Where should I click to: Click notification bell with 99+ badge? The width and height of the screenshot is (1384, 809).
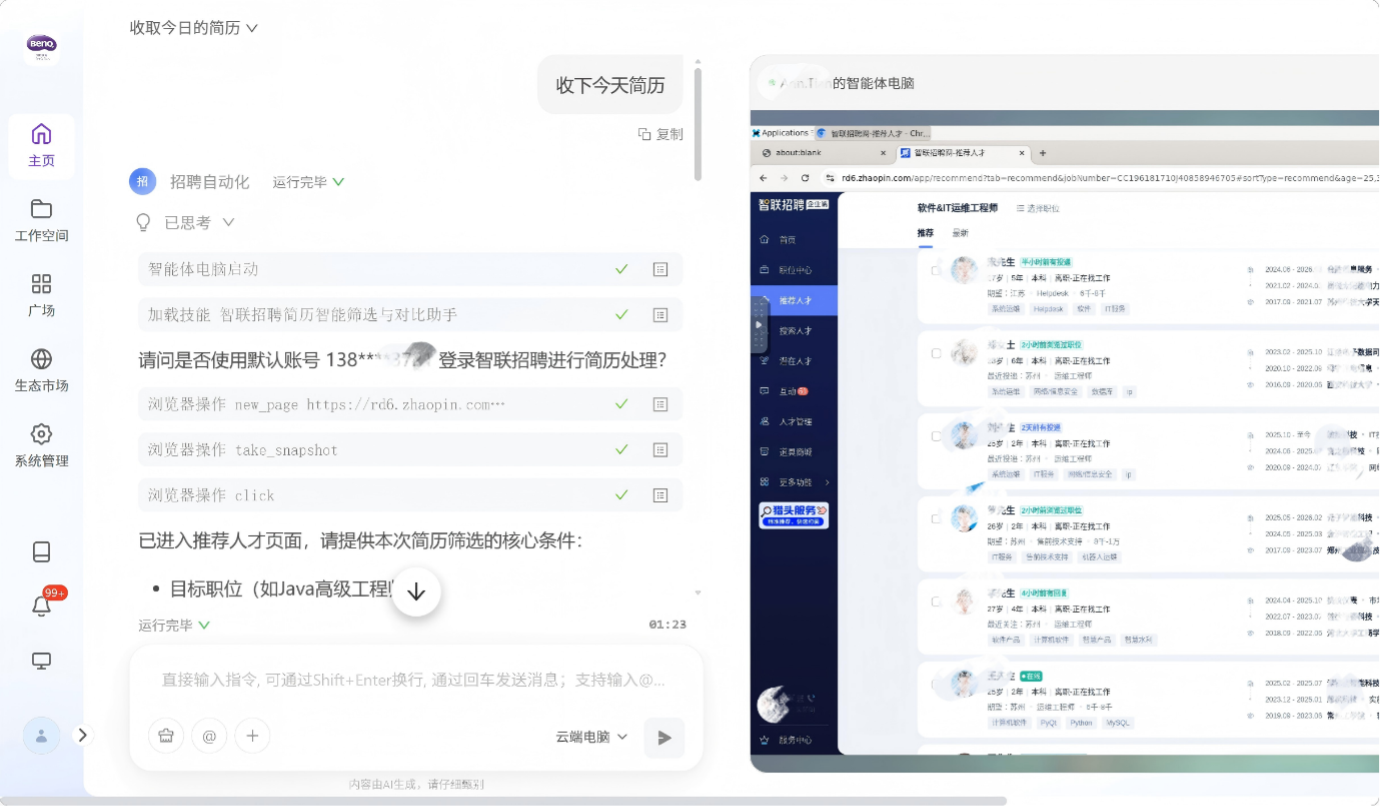pos(42,605)
